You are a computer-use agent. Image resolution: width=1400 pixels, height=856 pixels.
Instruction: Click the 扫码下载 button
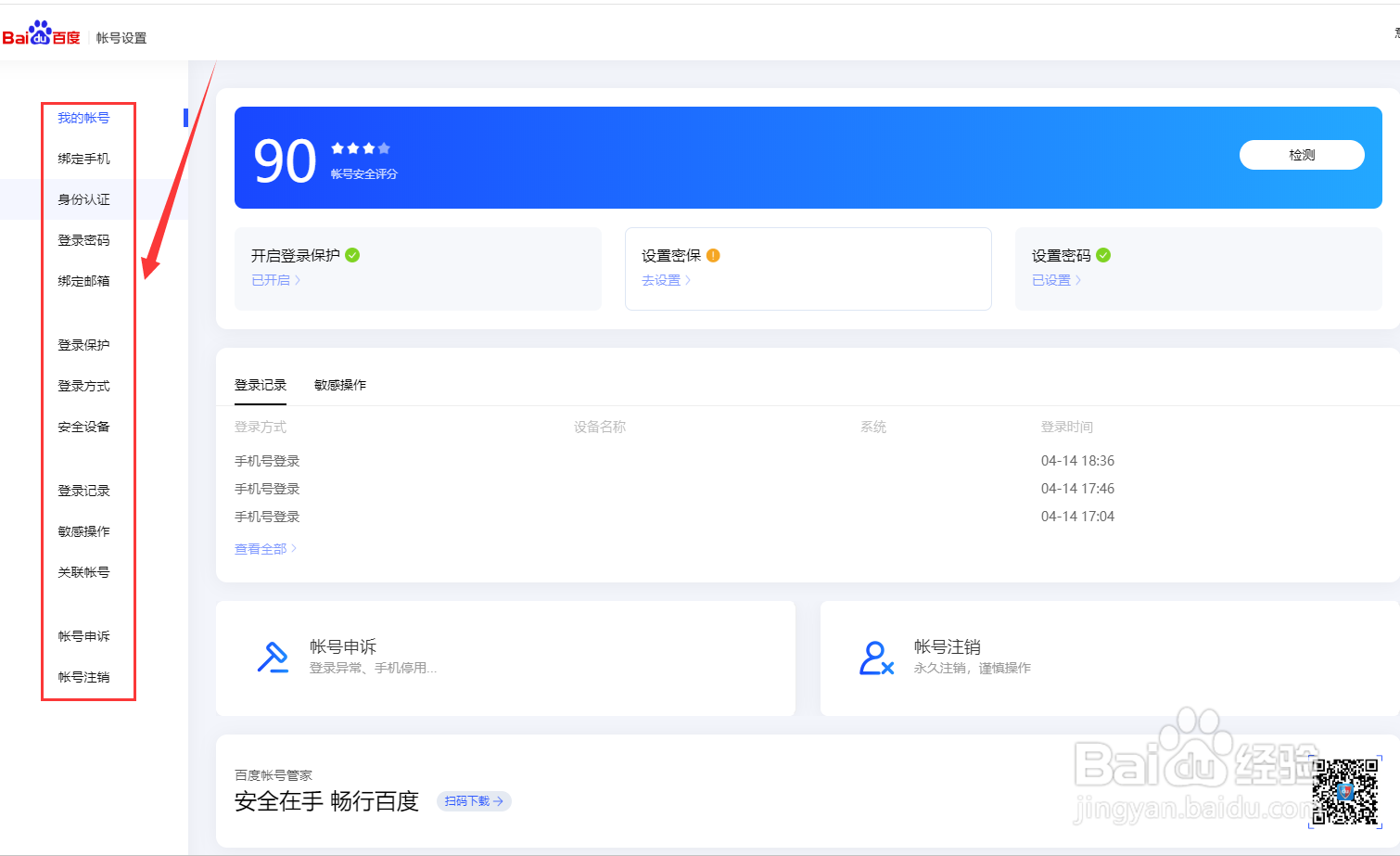tap(474, 801)
